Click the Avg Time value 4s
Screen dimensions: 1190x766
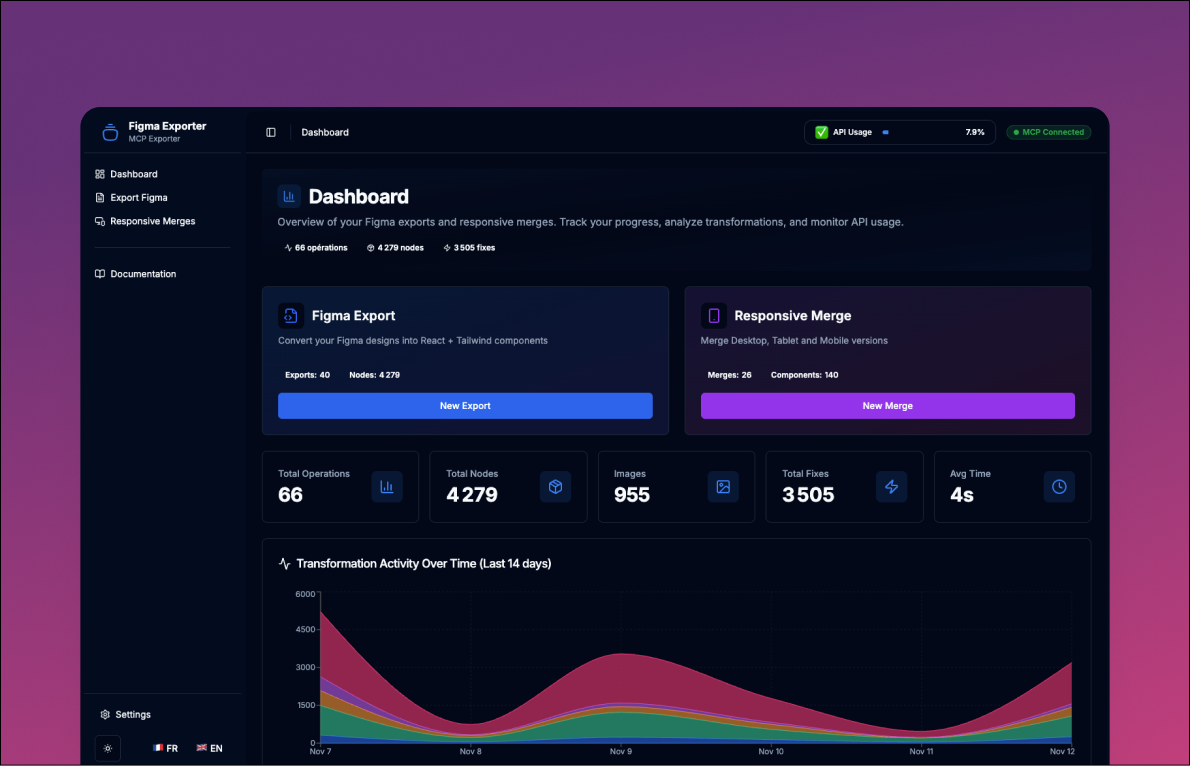click(962, 495)
